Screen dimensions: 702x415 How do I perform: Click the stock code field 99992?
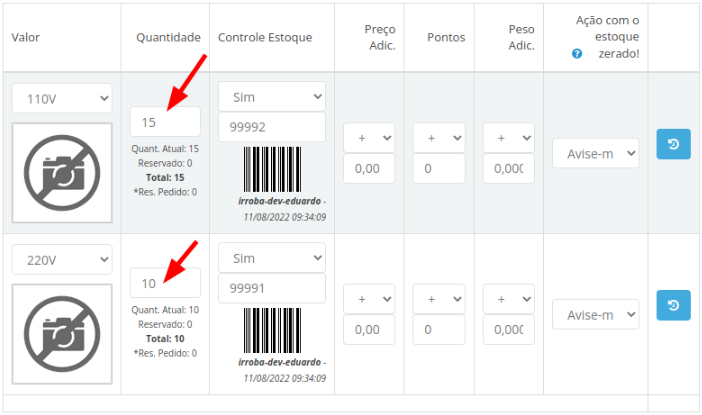pos(272,127)
